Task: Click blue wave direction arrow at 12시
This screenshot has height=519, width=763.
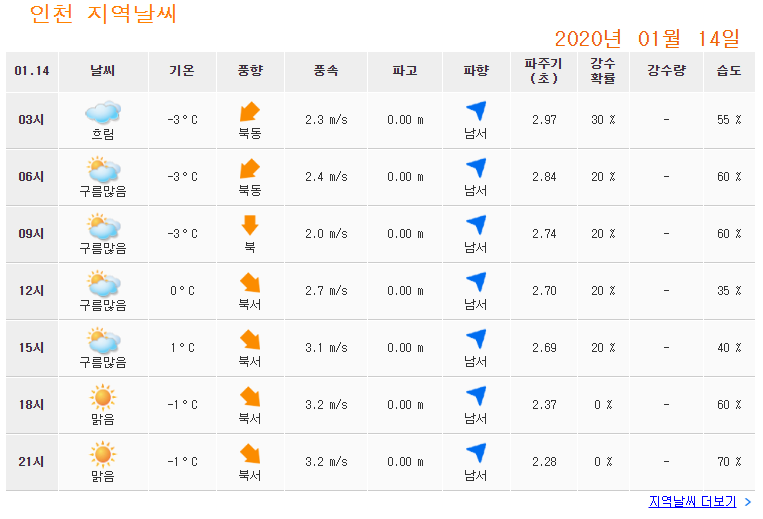Action: pos(476,282)
